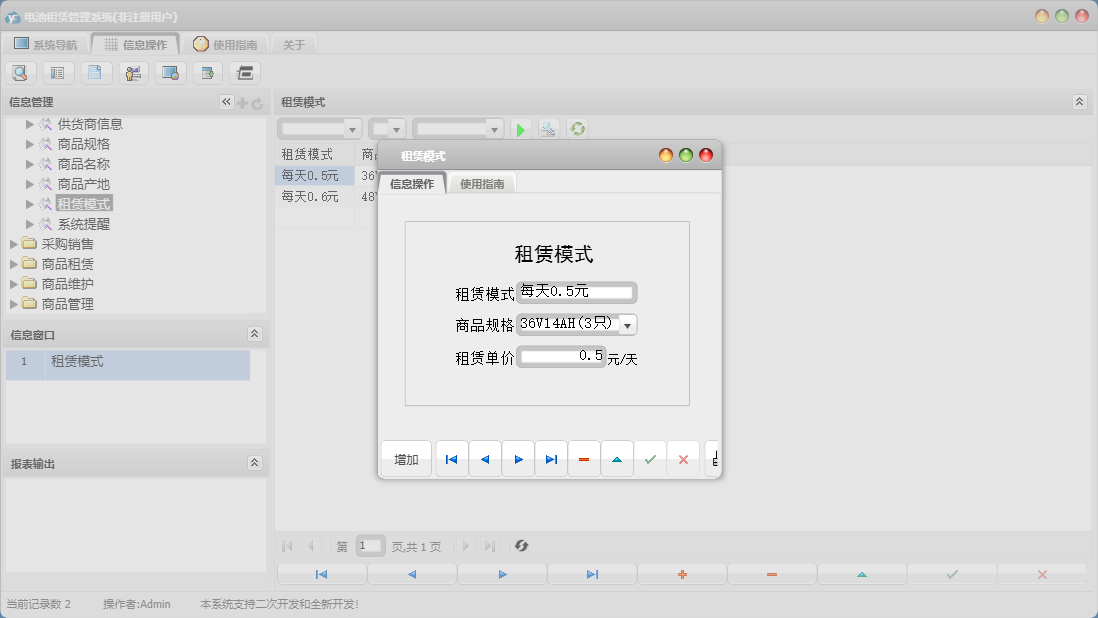
Task: Select 商品规格 in the tree
Action: [x=83, y=144]
